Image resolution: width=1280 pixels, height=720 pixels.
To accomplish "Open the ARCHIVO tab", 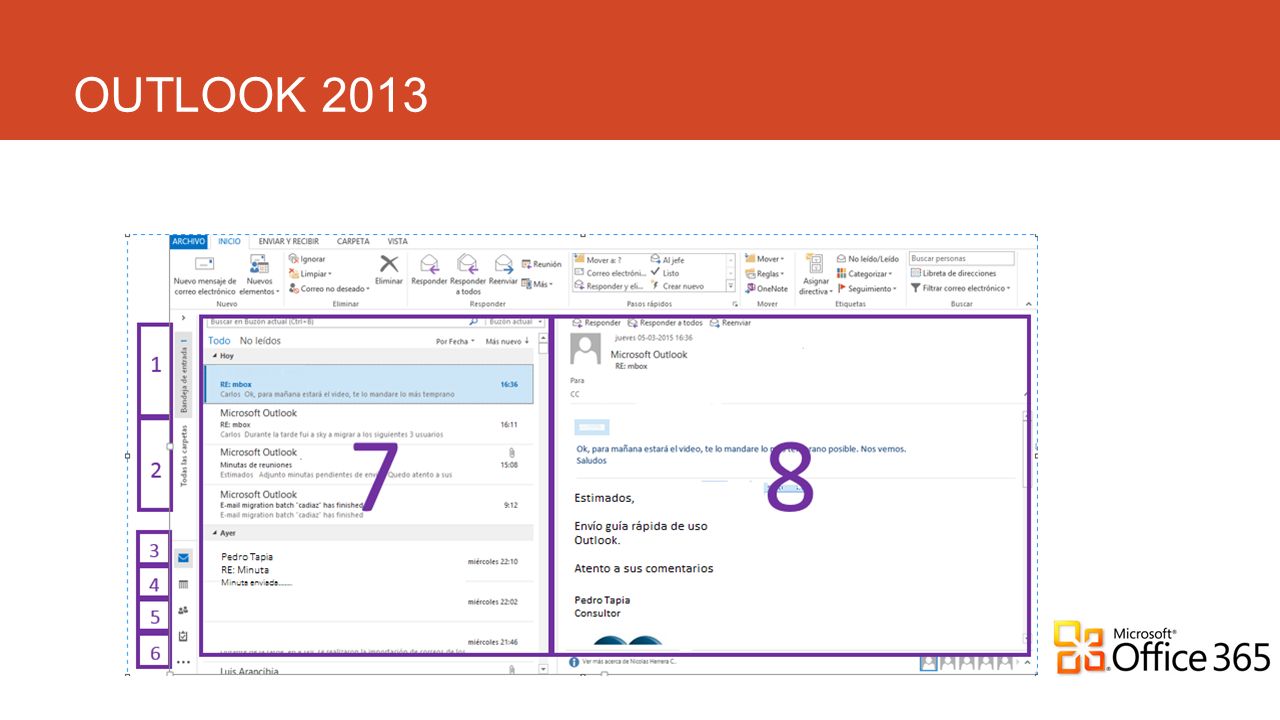I will [188, 241].
